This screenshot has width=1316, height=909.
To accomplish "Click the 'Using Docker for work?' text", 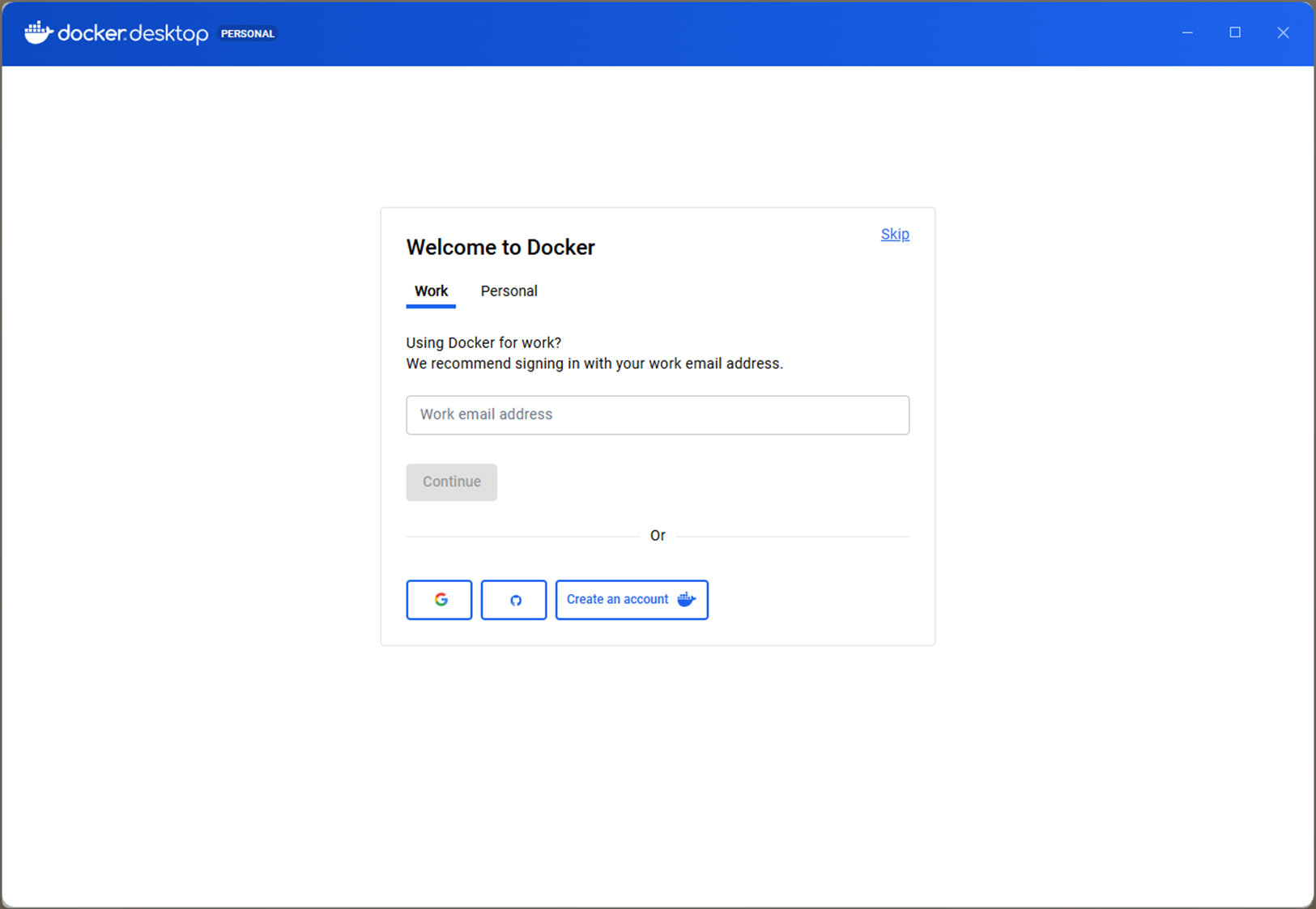I will pyautogui.click(x=483, y=342).
